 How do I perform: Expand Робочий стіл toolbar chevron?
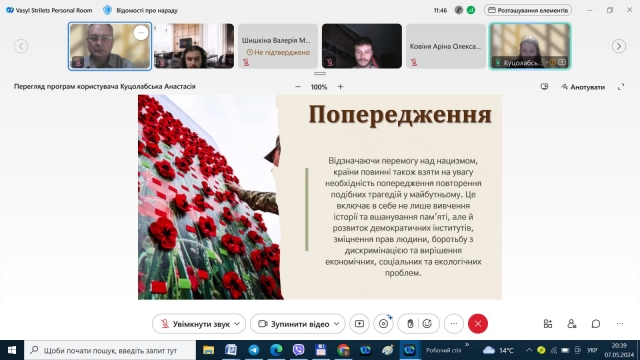point(467,345)
